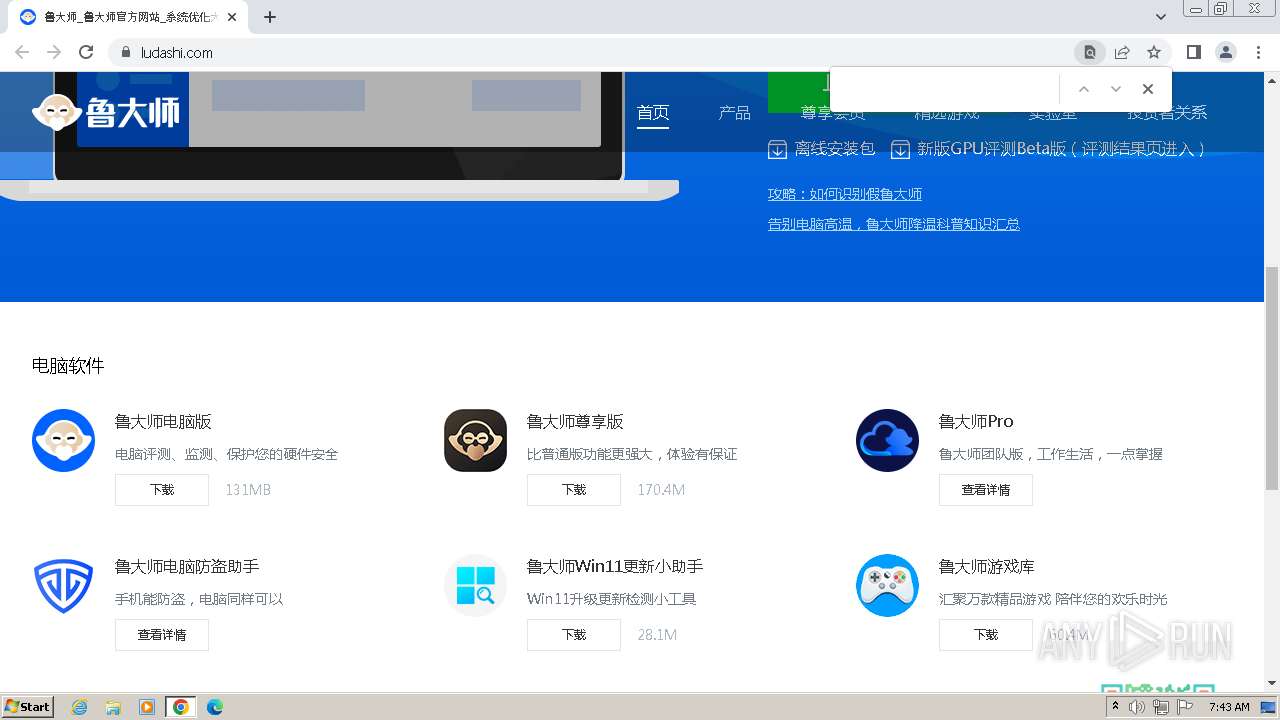1280x720 pixels.
Task: Open the Chrome side panel icon
Action: pos(1193,52)
